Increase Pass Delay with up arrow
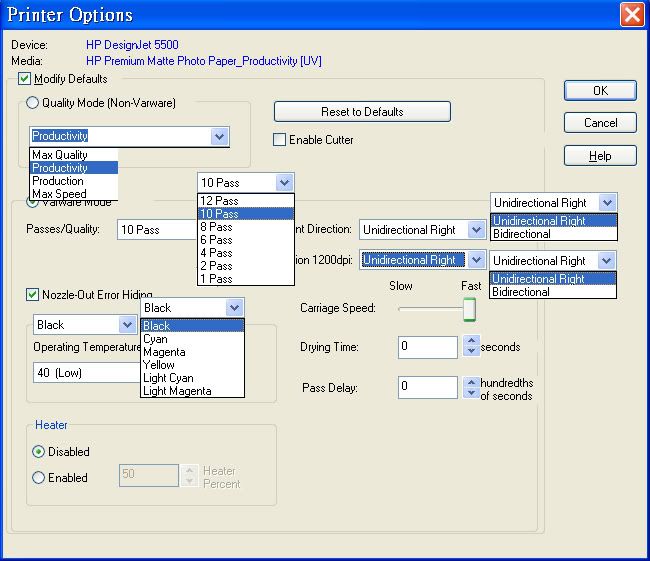Image resolution: width=650 pixels, height=561 pixels. (471, 381)
